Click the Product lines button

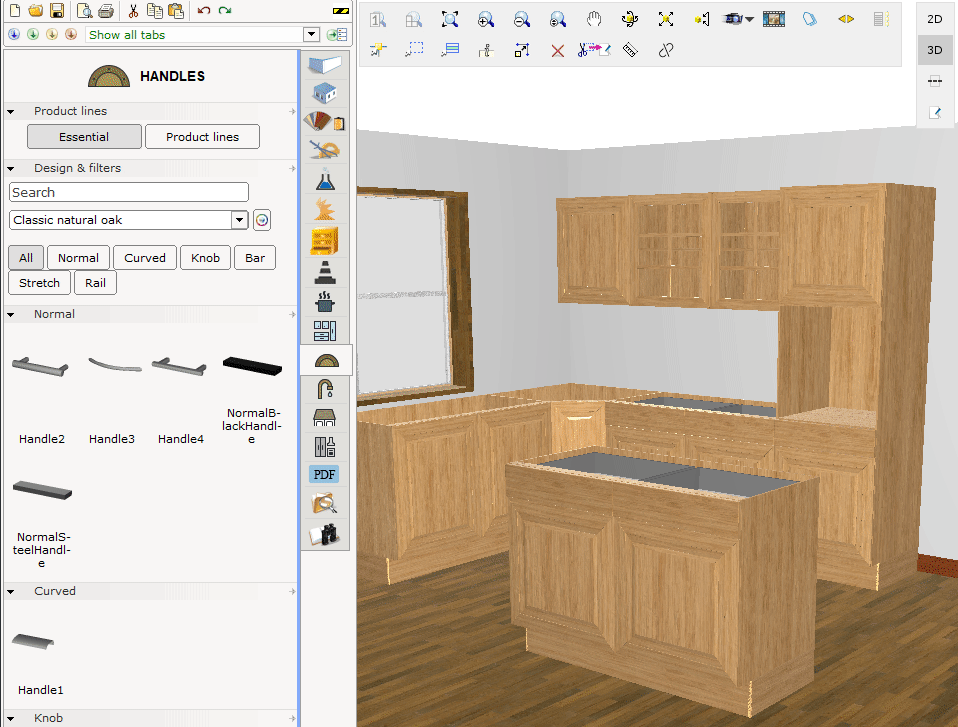[202, 137]
